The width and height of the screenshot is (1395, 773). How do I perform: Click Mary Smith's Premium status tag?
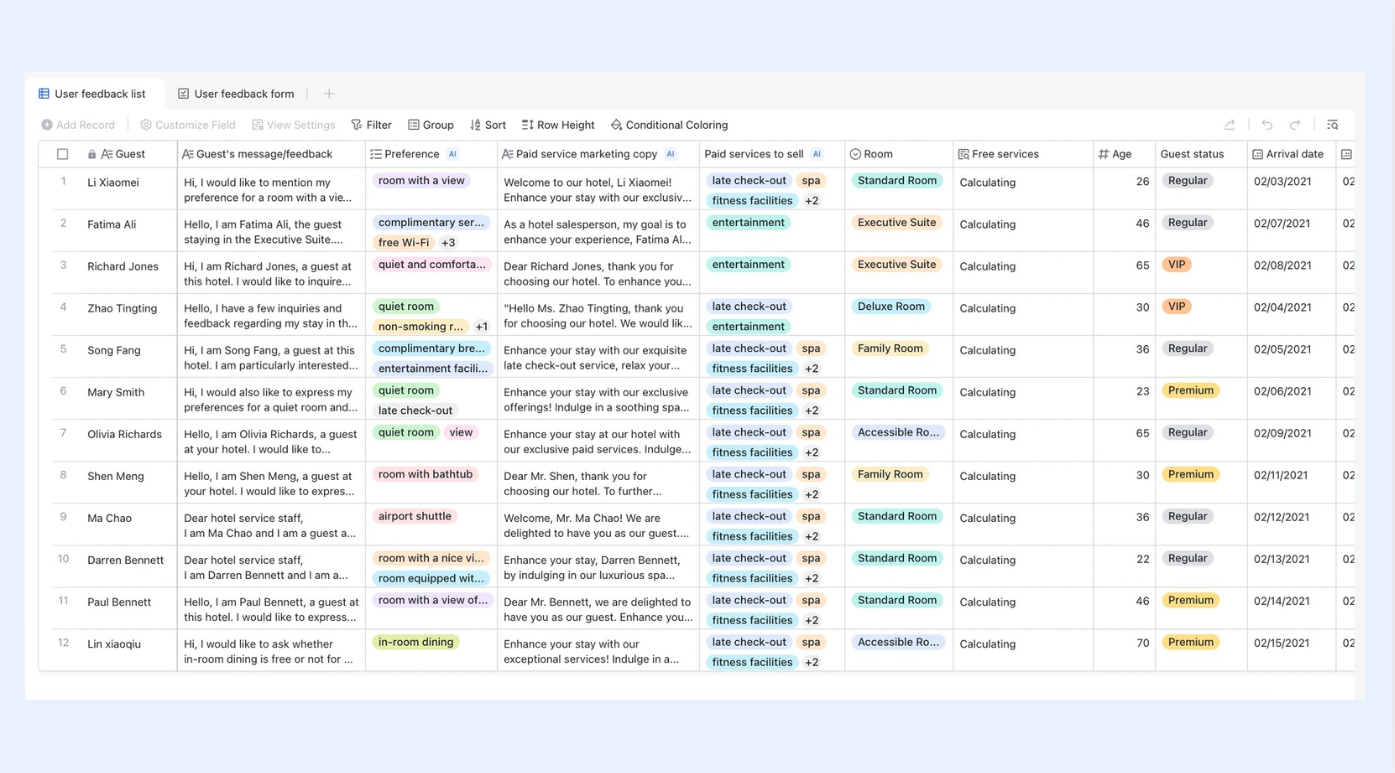1191,391
